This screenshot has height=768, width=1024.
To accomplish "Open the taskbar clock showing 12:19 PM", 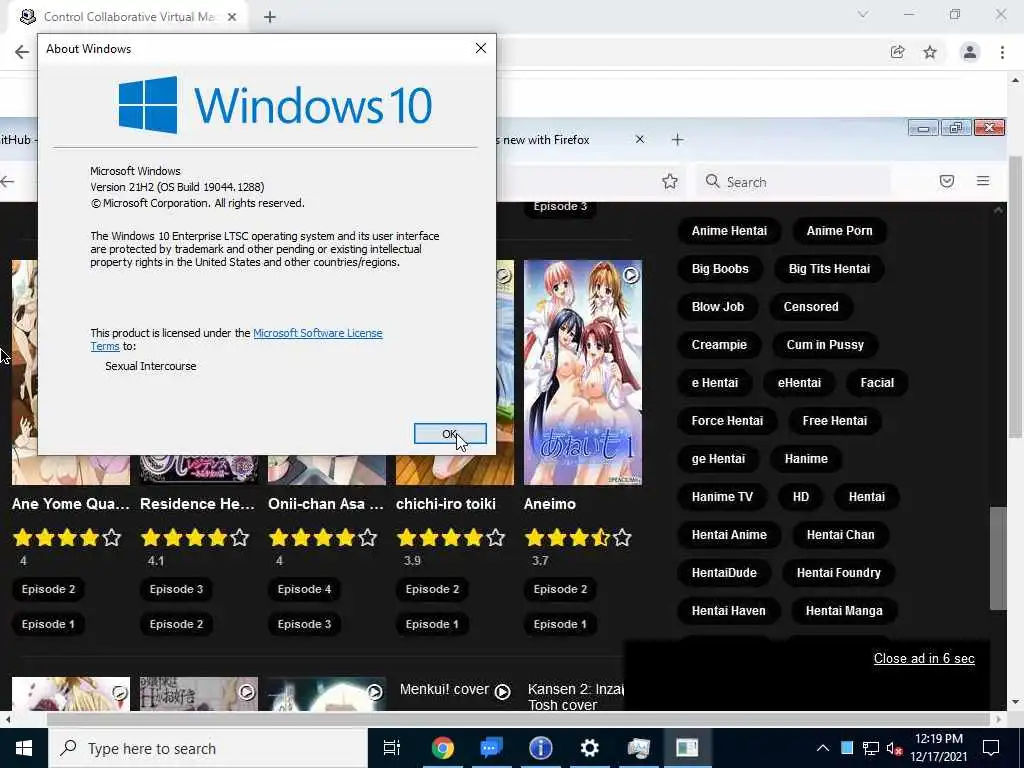I will point(939,748).
